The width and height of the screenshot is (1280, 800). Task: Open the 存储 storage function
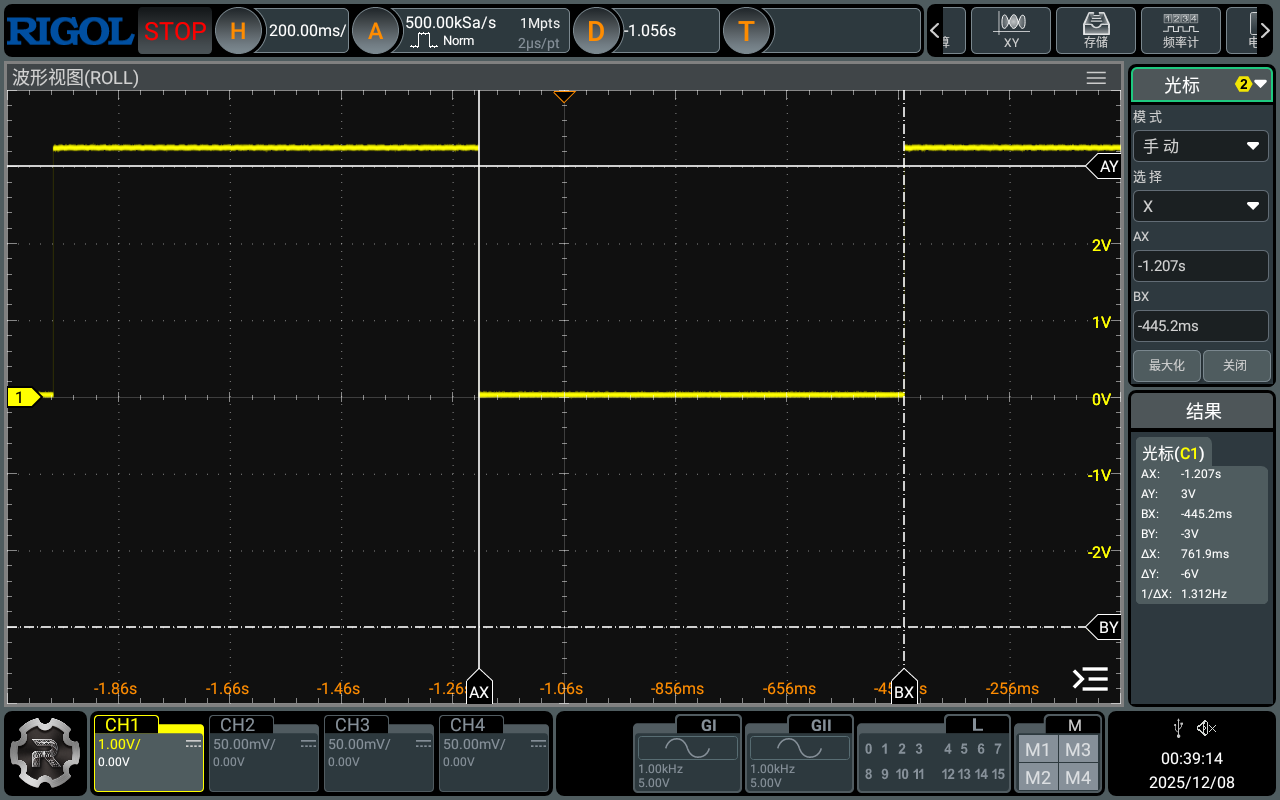pos(1096,30)
